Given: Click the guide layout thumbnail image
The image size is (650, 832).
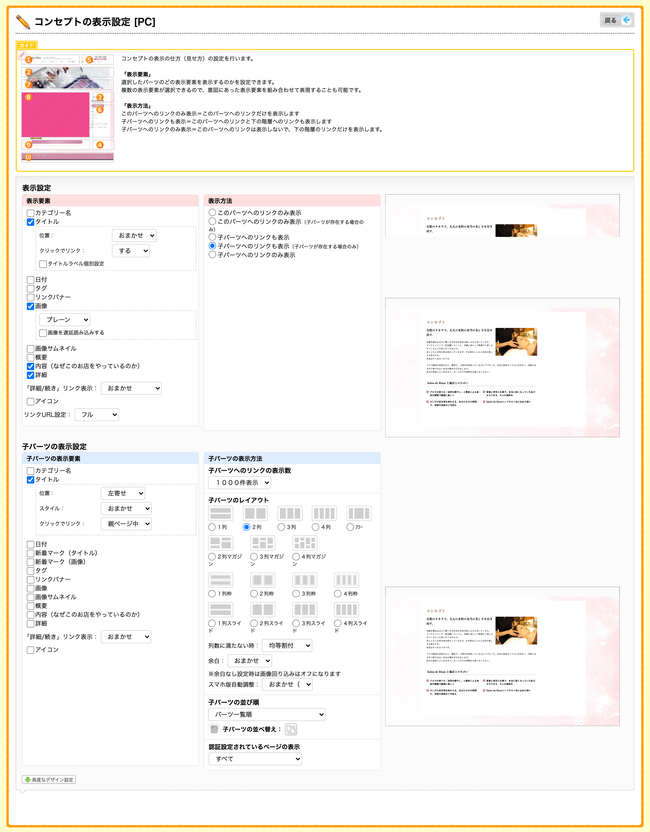Looking at the screenshot, I should (66, 108).
